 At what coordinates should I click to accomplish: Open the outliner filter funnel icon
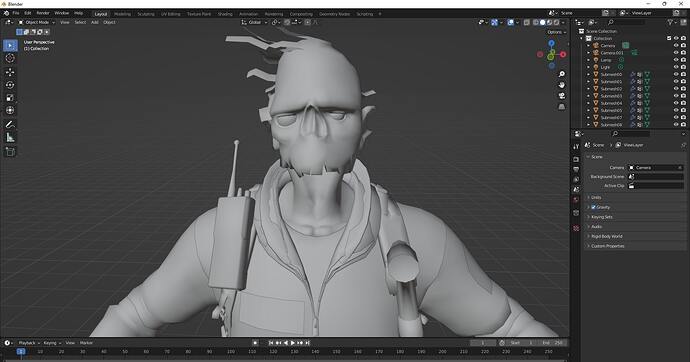pos(670,22)
